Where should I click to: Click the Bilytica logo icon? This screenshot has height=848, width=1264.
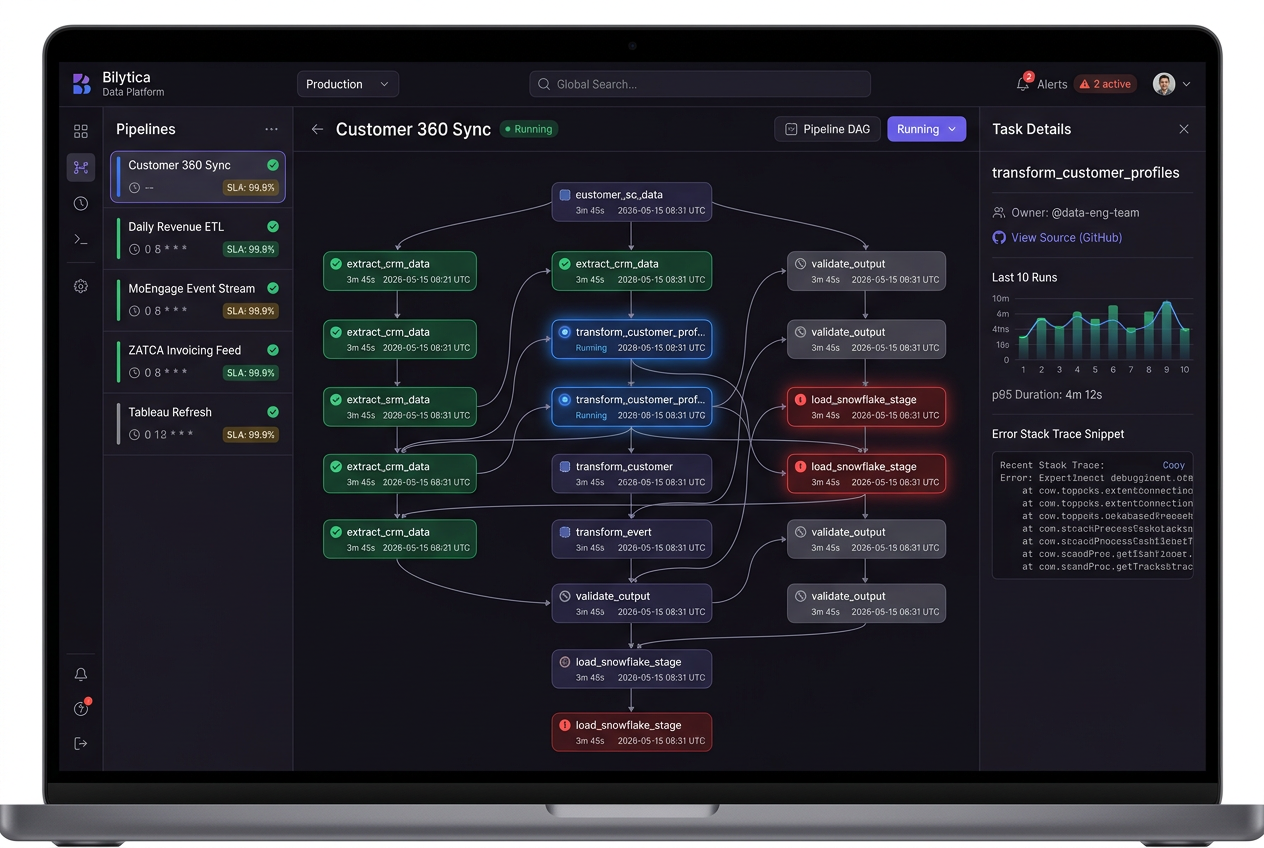pos(82,84)
